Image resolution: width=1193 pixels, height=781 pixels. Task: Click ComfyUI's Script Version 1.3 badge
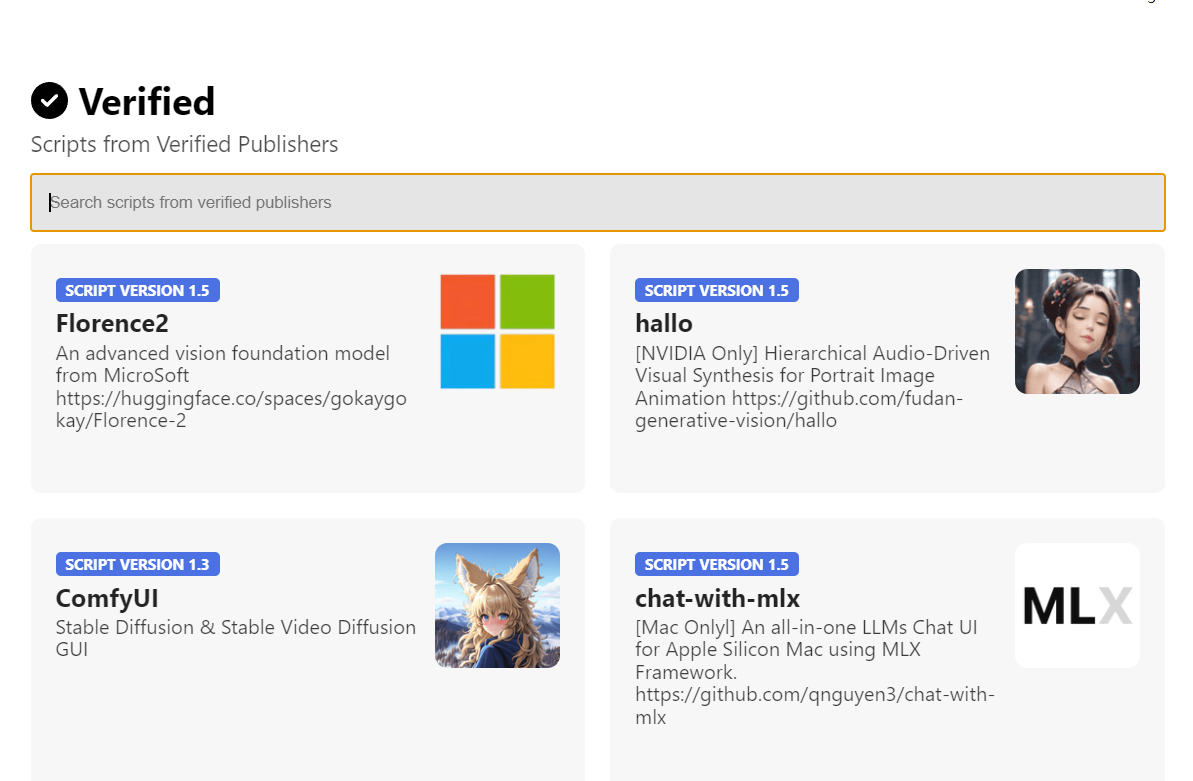coord(137,565)
